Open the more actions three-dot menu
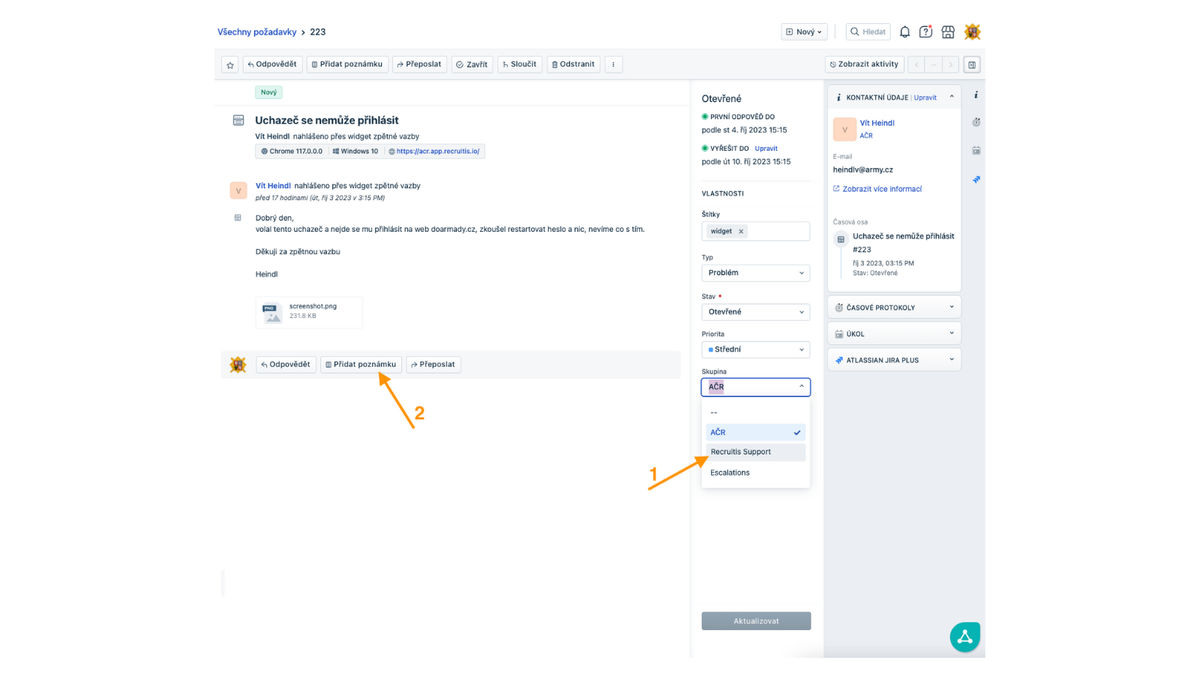1200x675 pixels. pyautogui.click(x=614, y=65)
